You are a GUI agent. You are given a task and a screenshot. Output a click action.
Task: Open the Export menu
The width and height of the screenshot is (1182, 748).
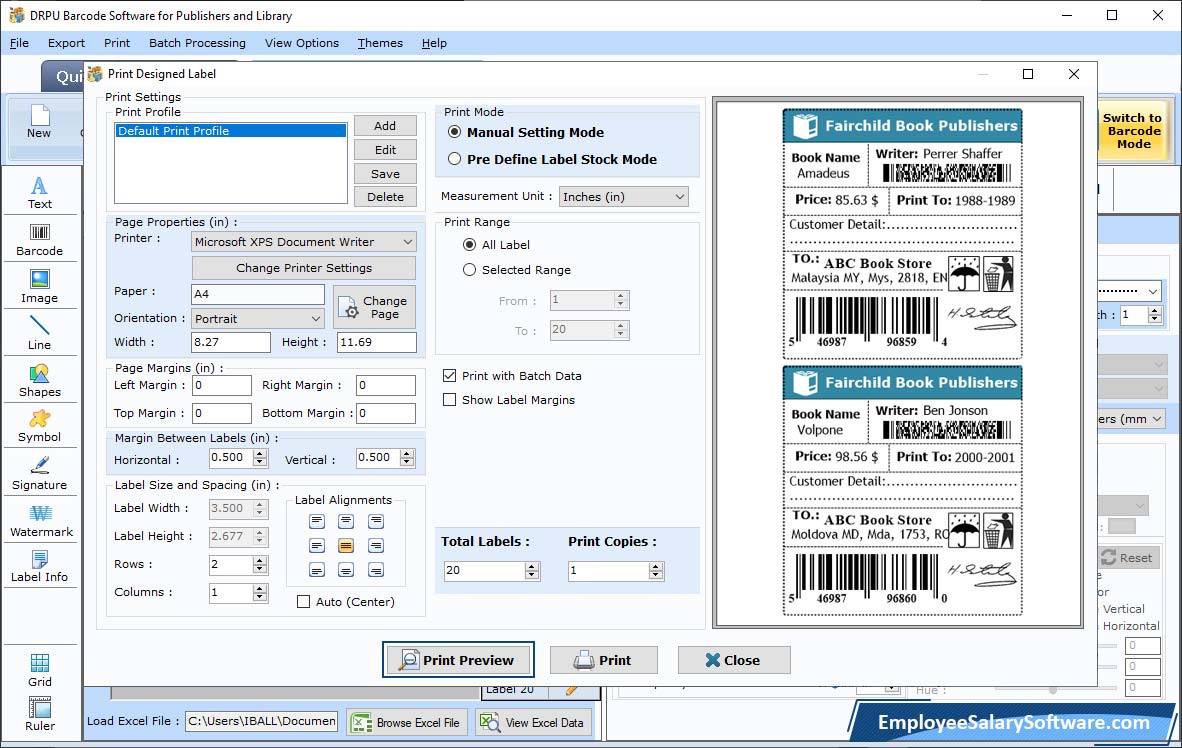pyautogui.click(x=66, y=43)
